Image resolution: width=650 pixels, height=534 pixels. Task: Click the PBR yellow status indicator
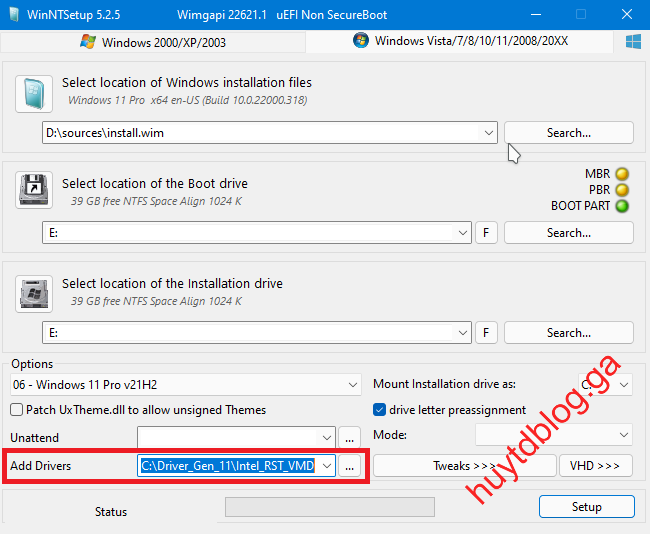622,190
